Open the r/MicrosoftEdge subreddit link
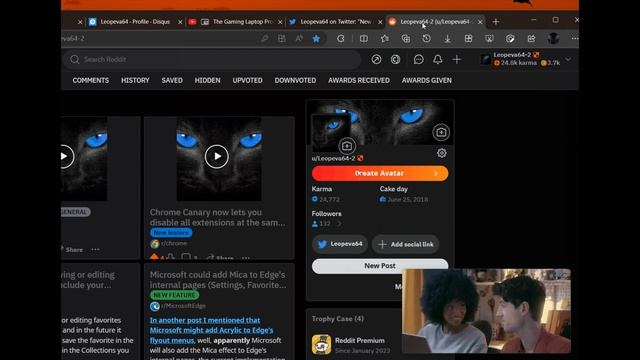Screen dimensions: 640x360 click(183, 306)
